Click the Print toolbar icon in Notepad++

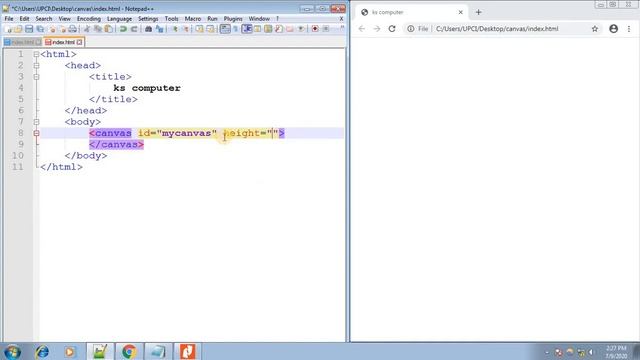point(72,29)
